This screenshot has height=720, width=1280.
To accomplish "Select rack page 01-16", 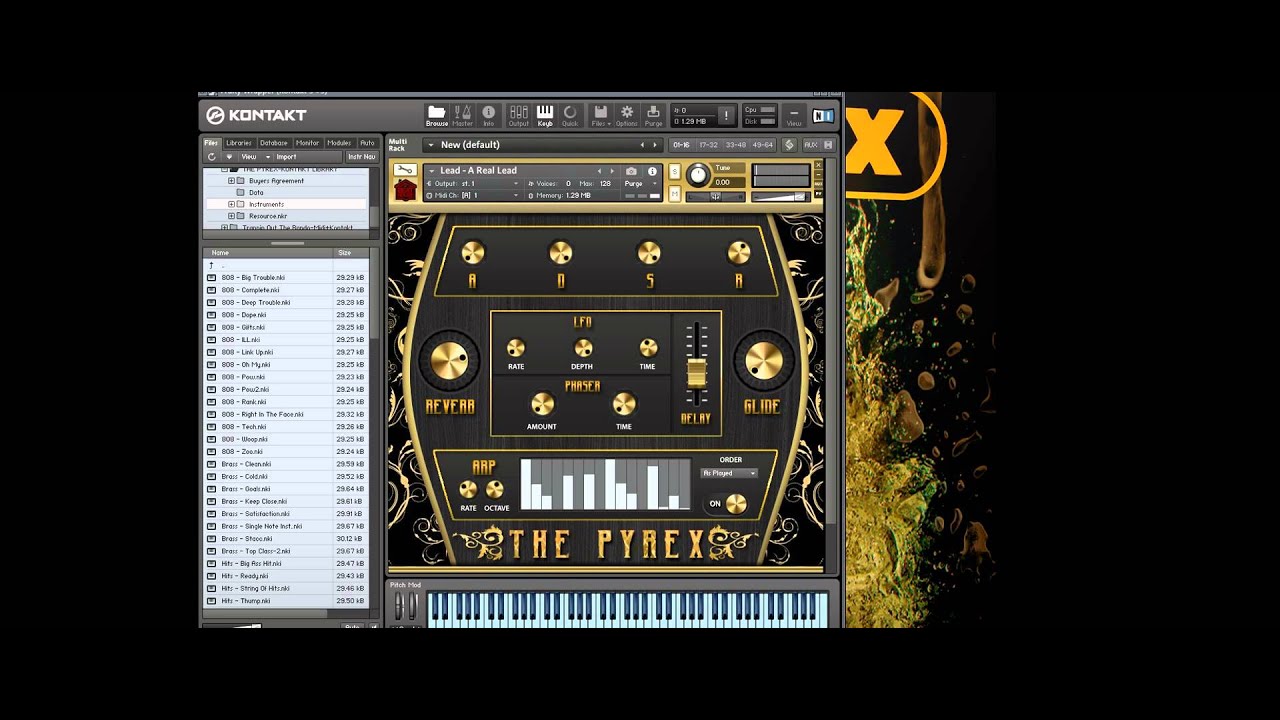I will (x=681, y=145).
